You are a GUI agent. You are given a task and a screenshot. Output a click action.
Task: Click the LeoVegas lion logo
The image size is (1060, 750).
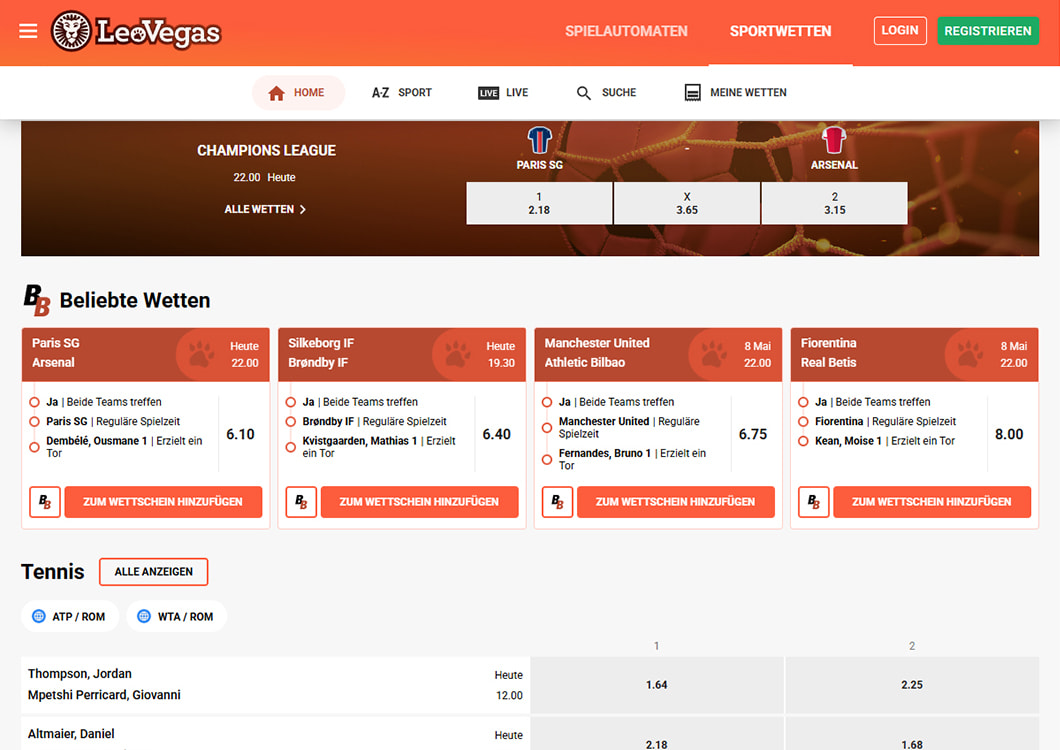(x=71, y=31)
